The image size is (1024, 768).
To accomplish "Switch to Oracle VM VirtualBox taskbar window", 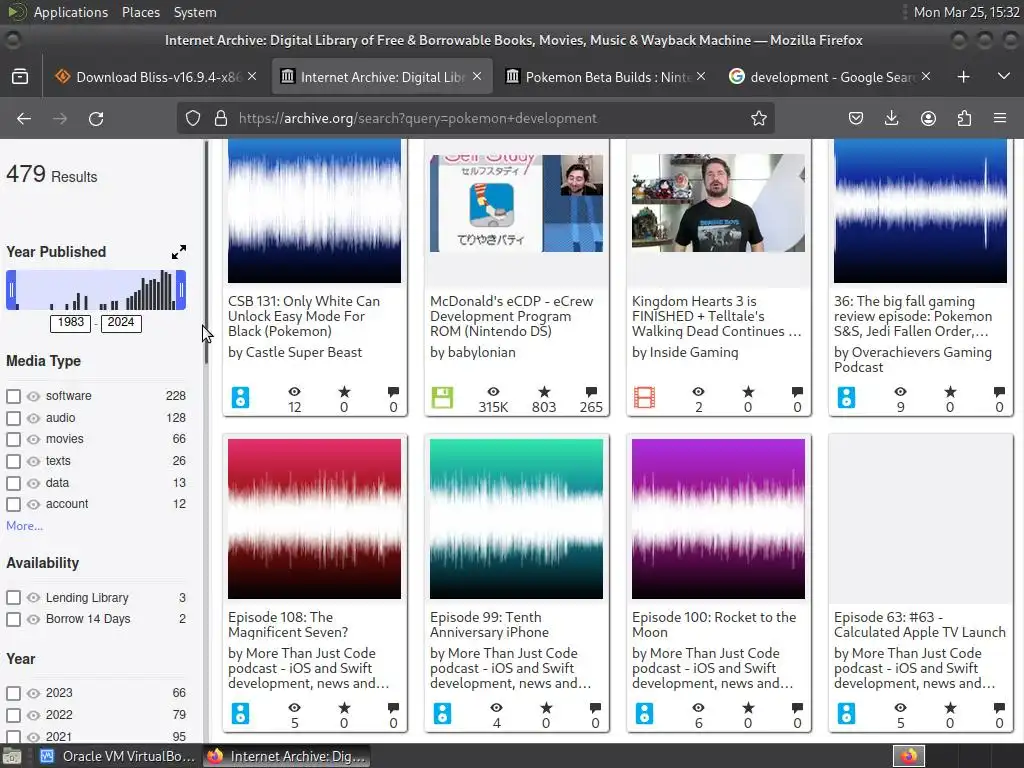I will coord(117,756).
